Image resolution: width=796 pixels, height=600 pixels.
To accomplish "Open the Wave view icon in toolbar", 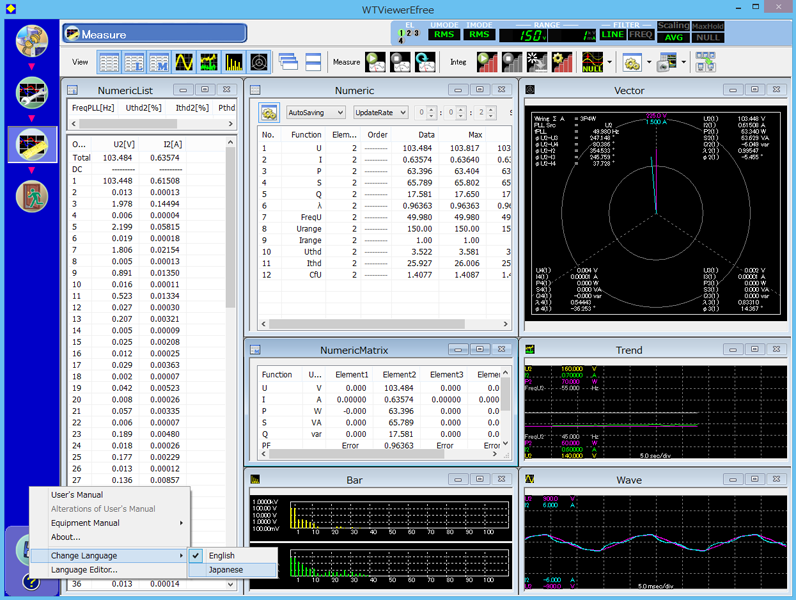I will [x=184, y=62].
